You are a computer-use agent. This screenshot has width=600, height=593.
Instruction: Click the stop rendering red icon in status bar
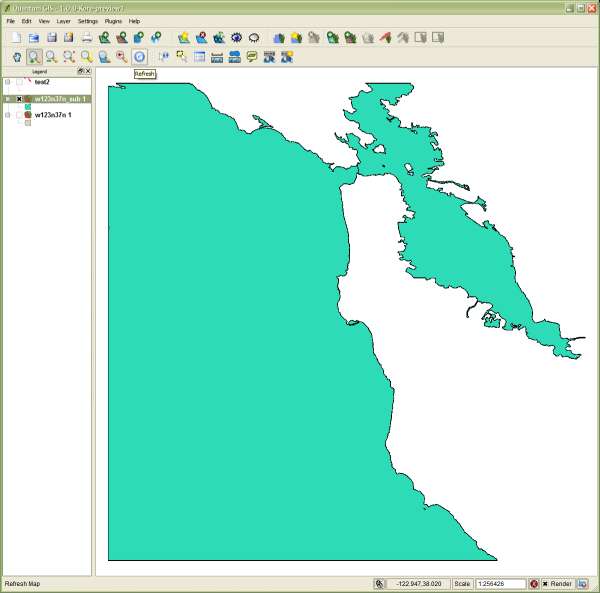[x=534, y=584]
